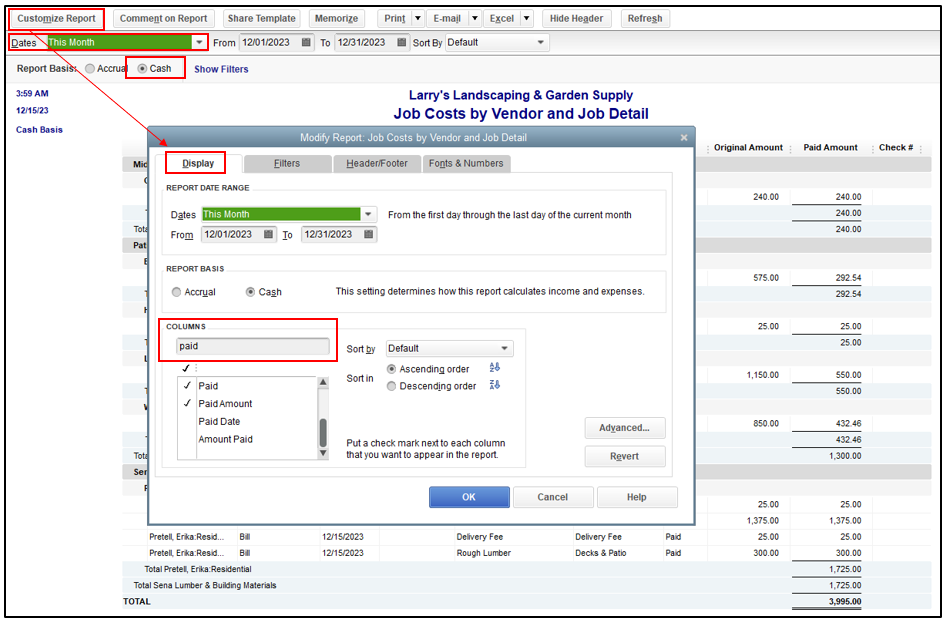
Task: Open the Excel dropdown arrow
Action: click(x=527, y=19)
